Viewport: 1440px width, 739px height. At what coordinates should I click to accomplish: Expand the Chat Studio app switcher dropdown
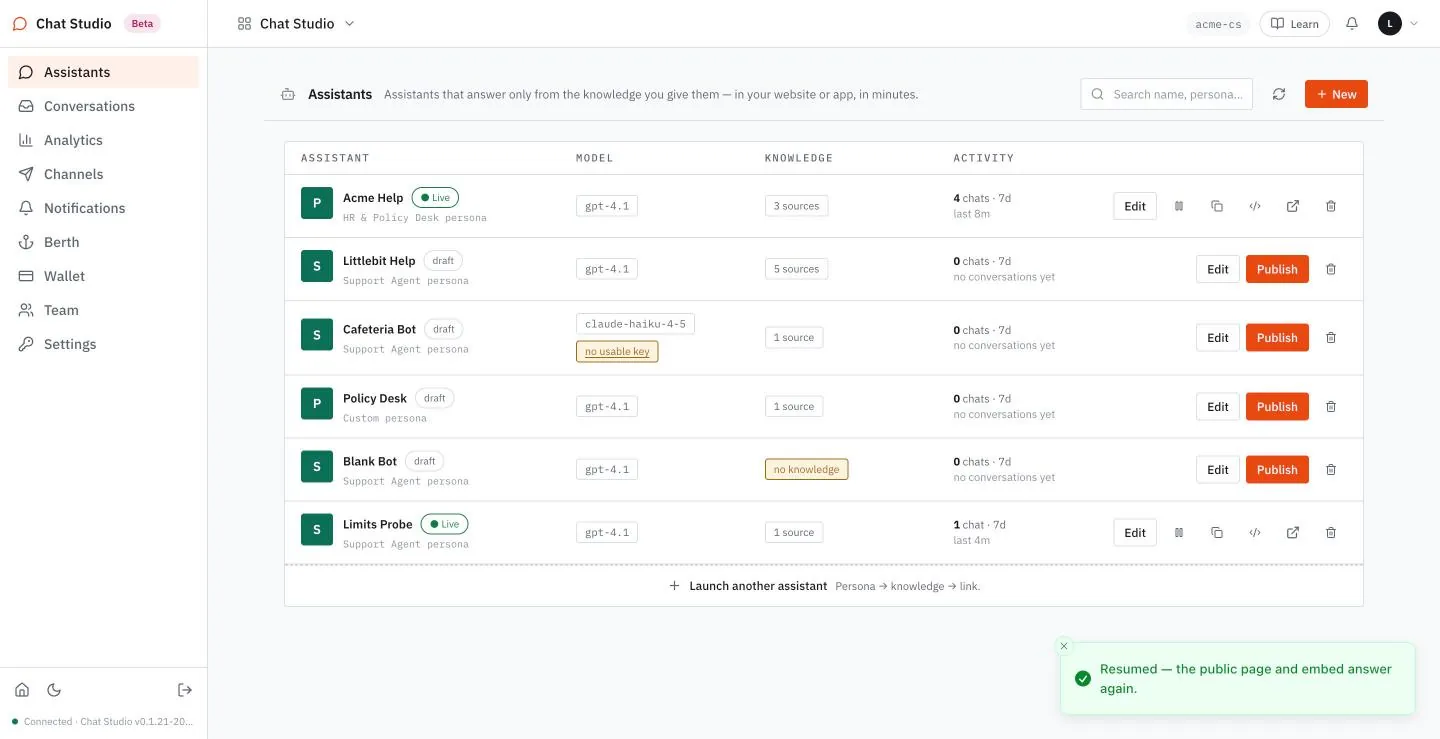tap(296, 23)
